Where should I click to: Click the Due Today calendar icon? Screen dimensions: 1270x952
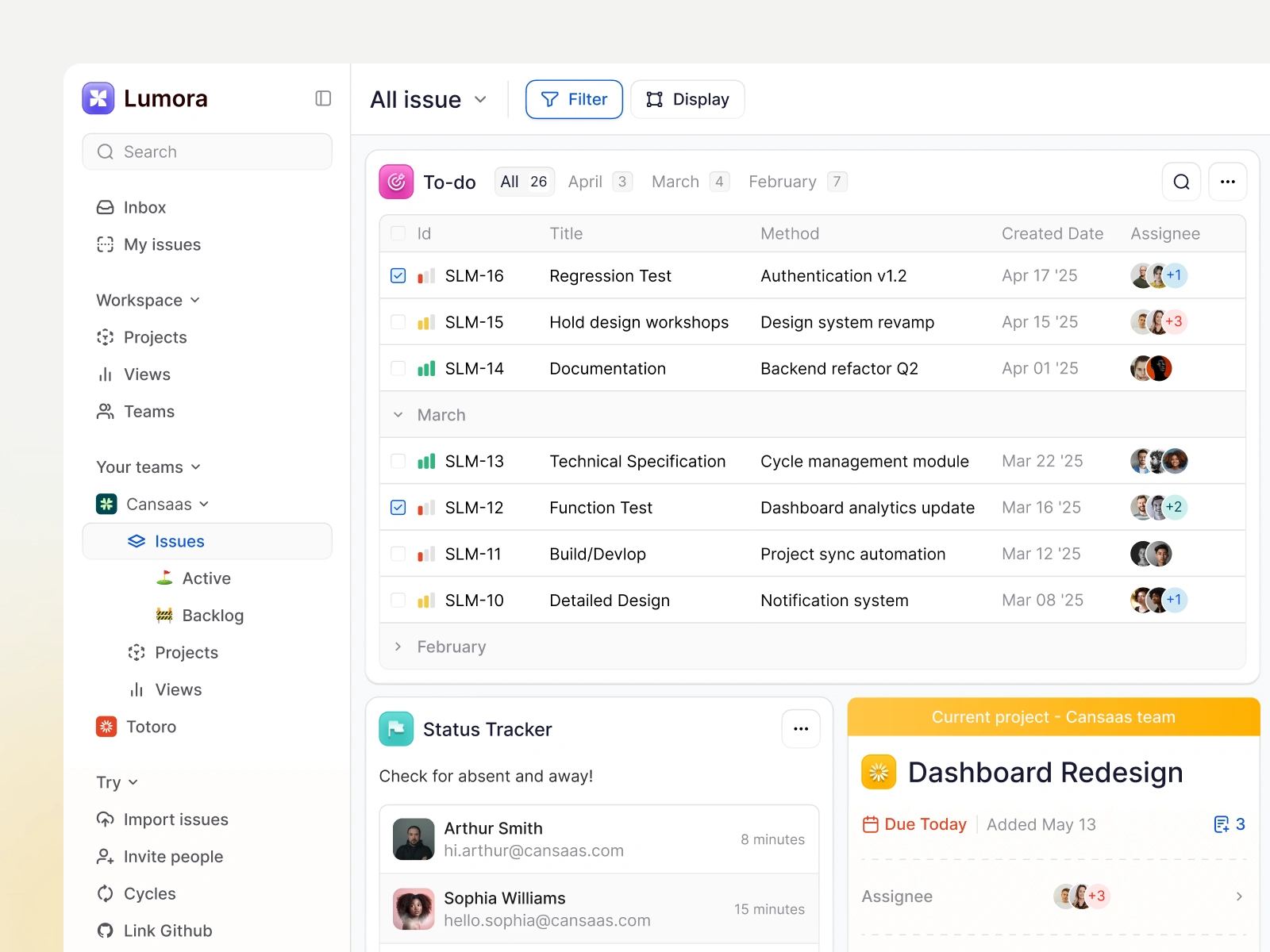click(871, 824)
